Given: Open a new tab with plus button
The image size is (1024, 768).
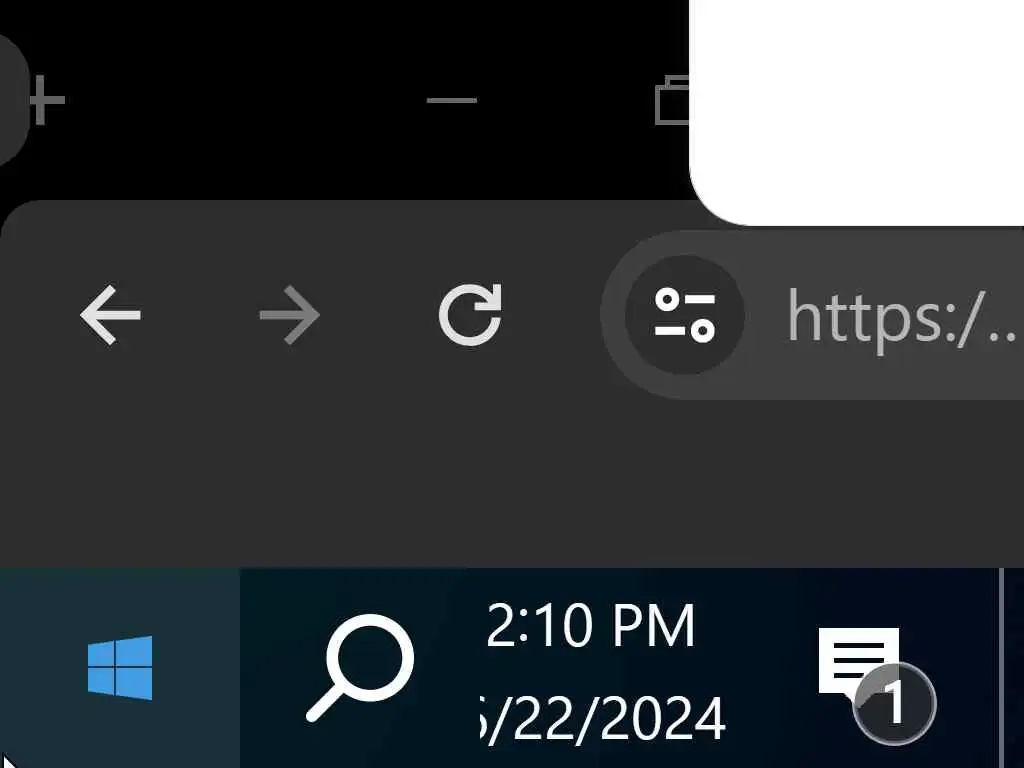Looking at the screenshot, I should click(44, 100).
